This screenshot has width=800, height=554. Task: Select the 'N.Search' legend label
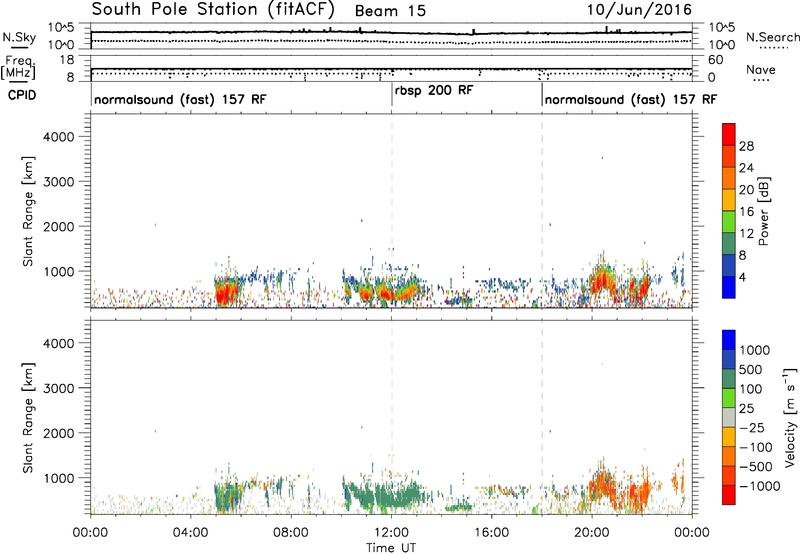pyautogui.click(x=773, y=37)
